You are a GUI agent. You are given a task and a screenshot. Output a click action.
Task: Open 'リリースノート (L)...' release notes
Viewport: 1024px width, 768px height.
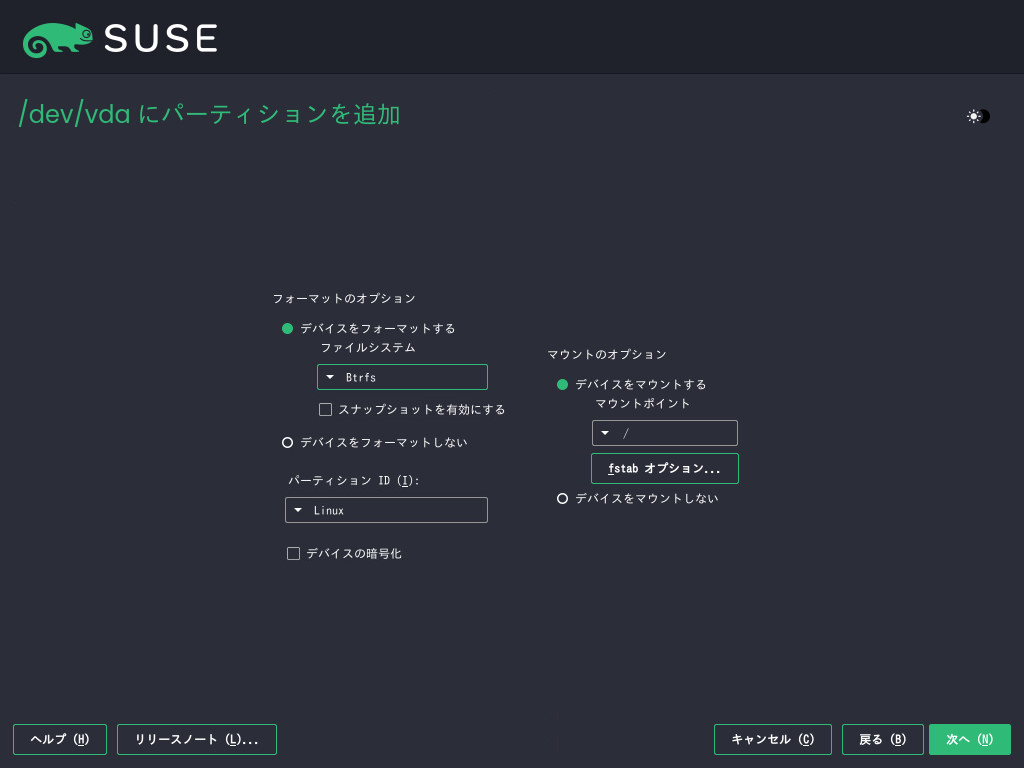tap(197, 739)
